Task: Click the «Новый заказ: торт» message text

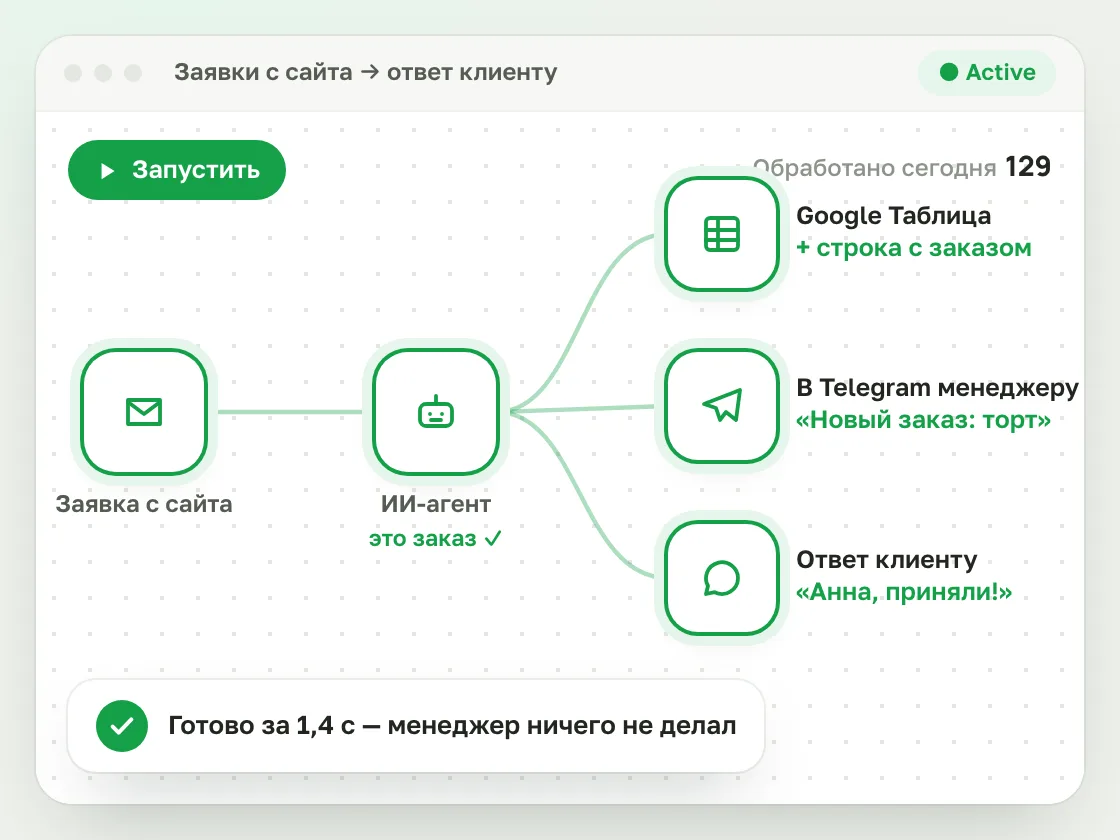Action: (x=924, y=420)
